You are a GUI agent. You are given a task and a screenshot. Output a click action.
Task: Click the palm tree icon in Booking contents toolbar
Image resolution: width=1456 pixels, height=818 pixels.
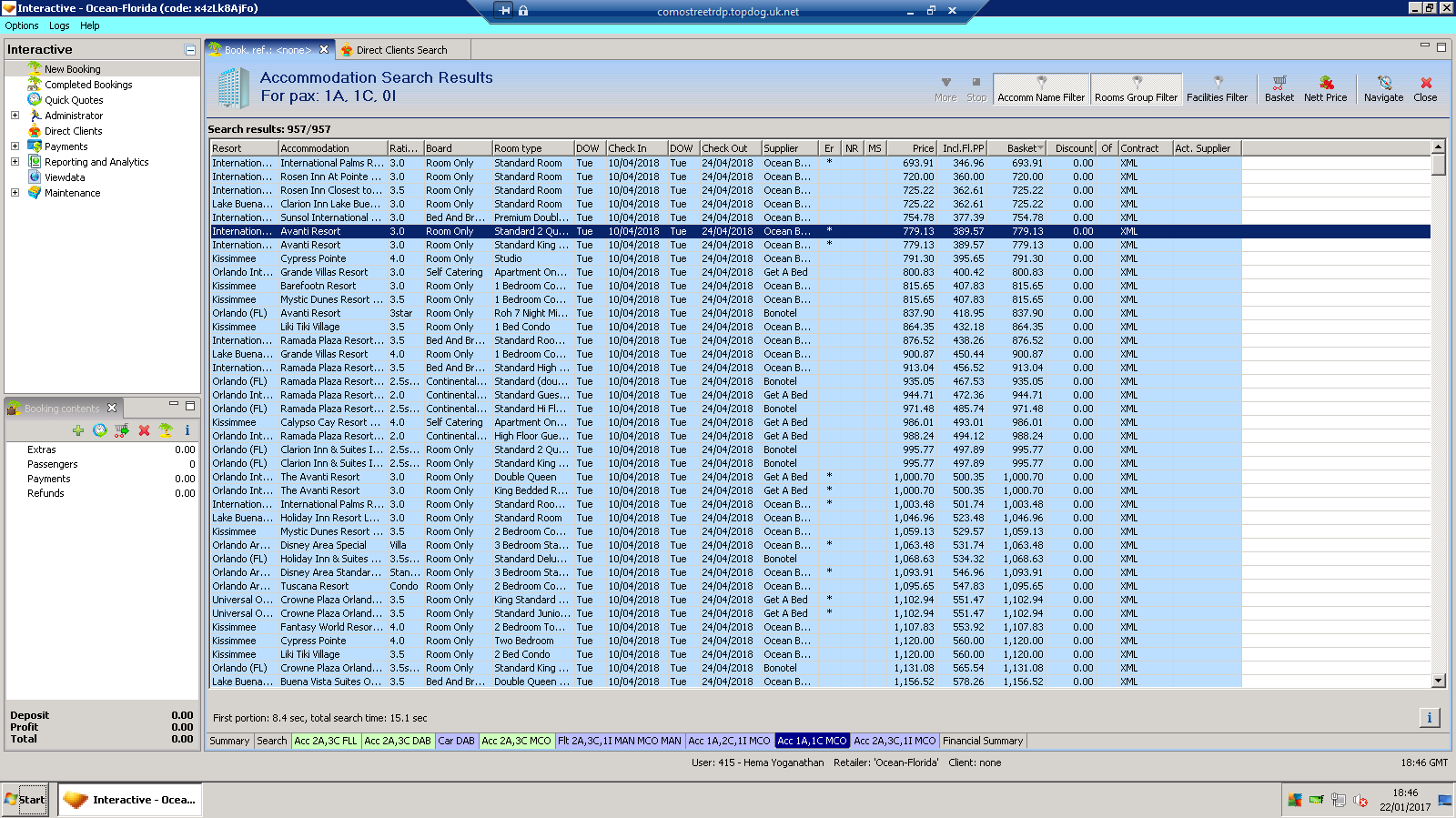coord(166,430)
